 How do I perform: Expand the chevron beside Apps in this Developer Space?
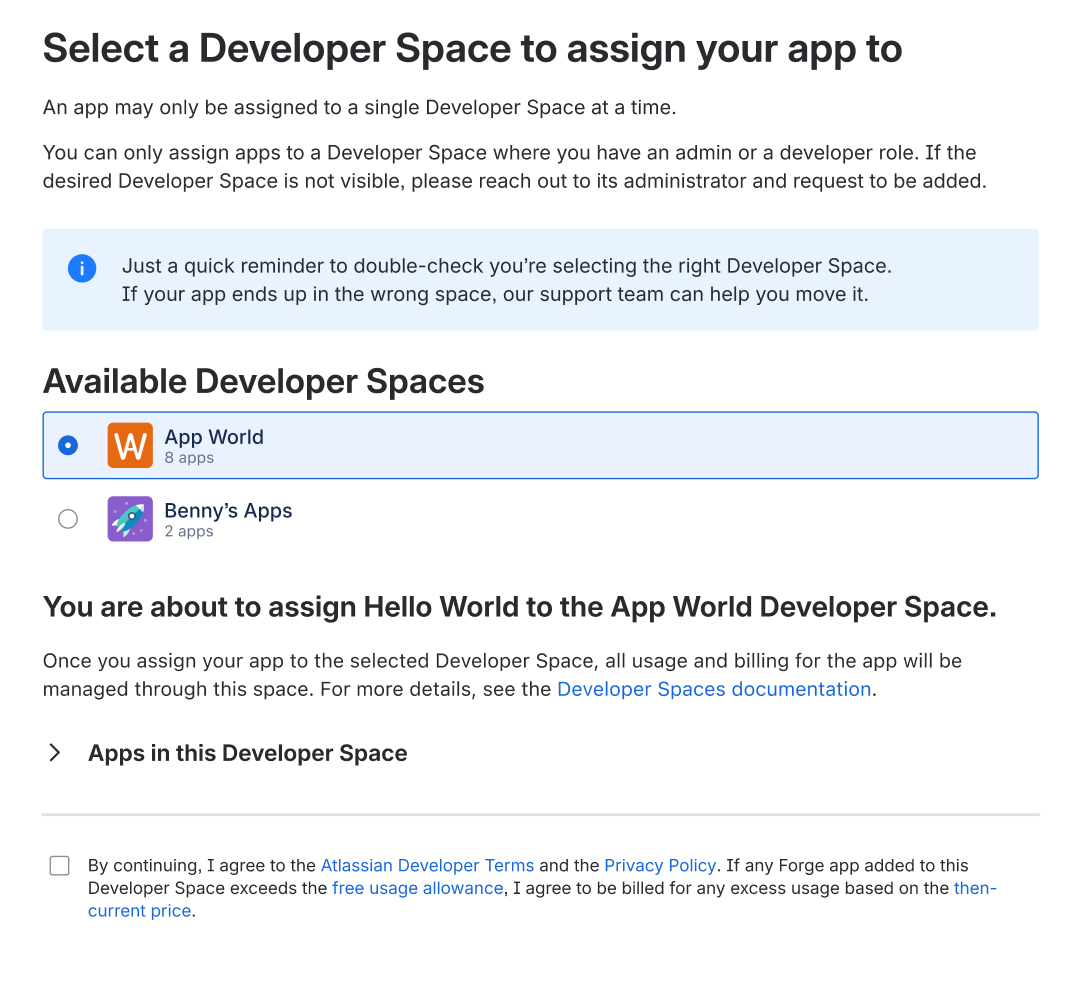(55, 753)
